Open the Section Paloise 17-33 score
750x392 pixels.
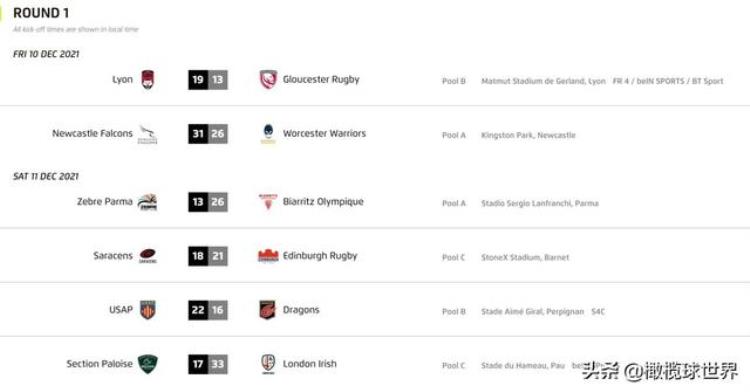point(208,364)
